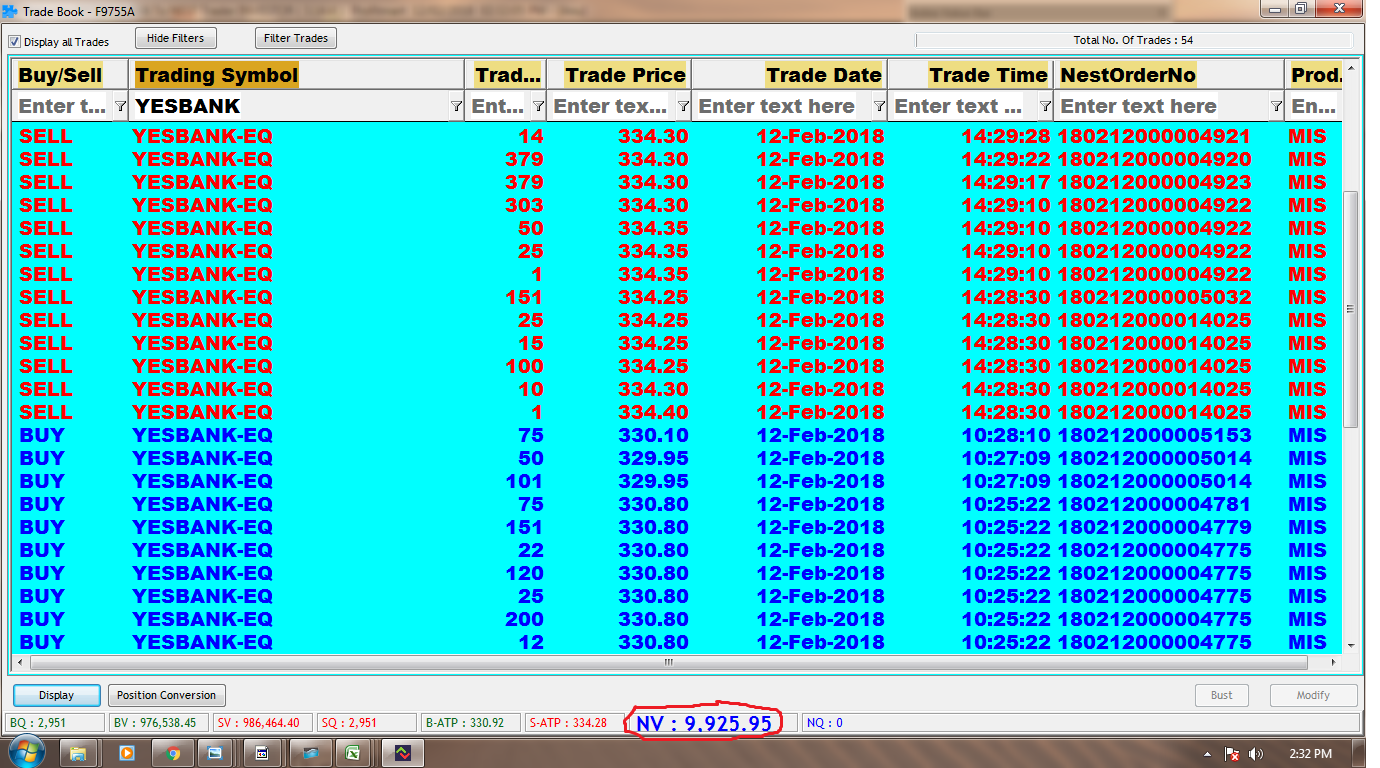This screenshot has width=1380, height=768.
Task: Open the Trade Price filter funnel icon
Action: [x=683, y=106]
